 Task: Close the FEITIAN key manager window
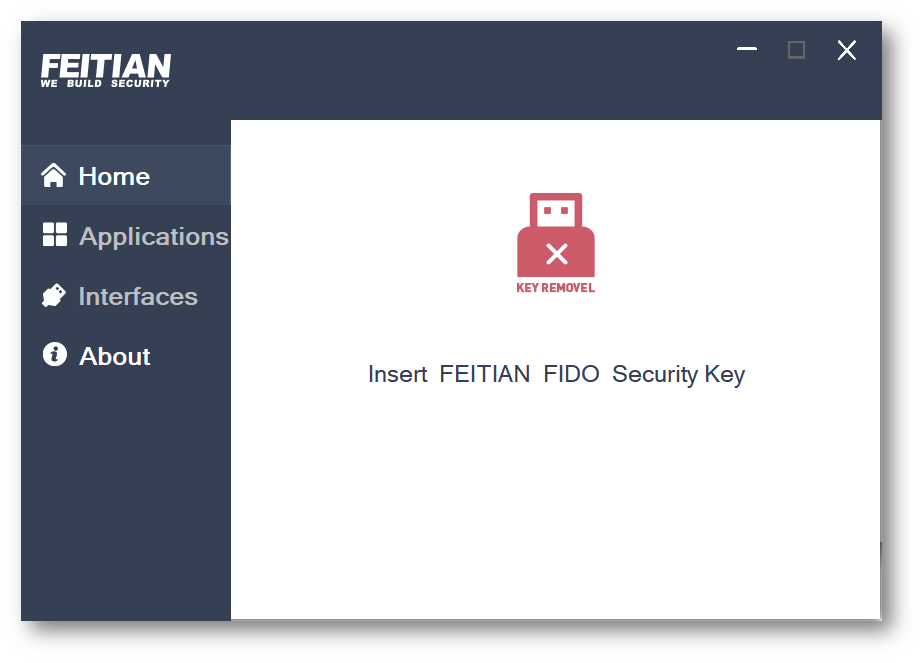pos(847,50)
